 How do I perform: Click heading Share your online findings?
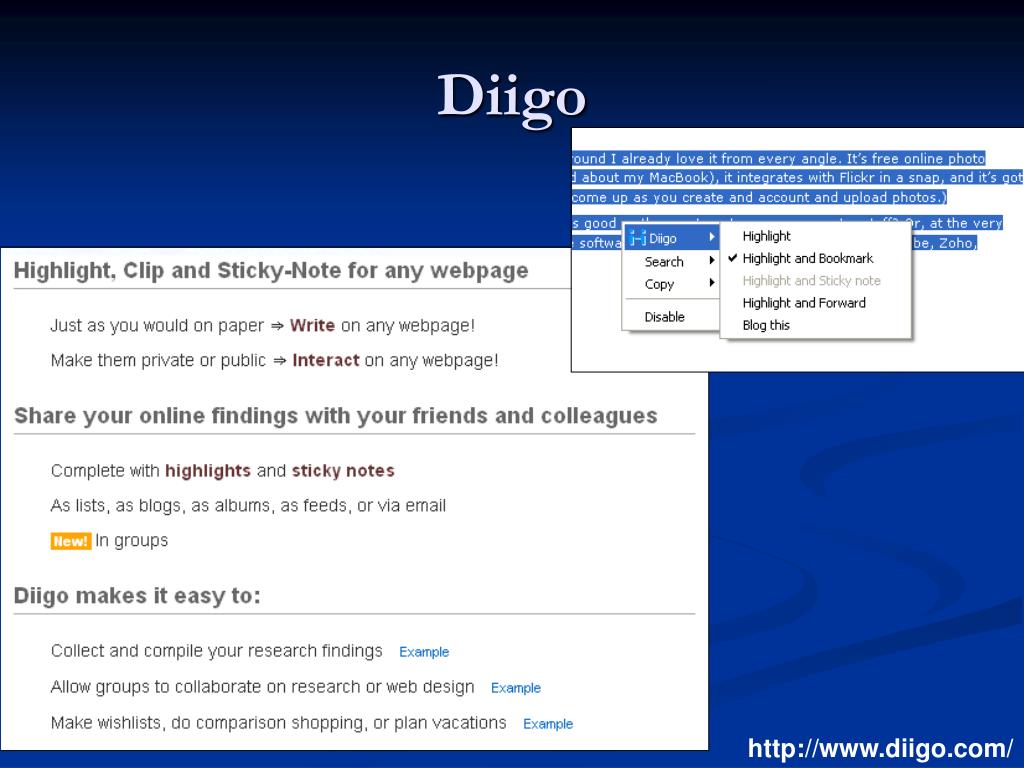[336, 416]
